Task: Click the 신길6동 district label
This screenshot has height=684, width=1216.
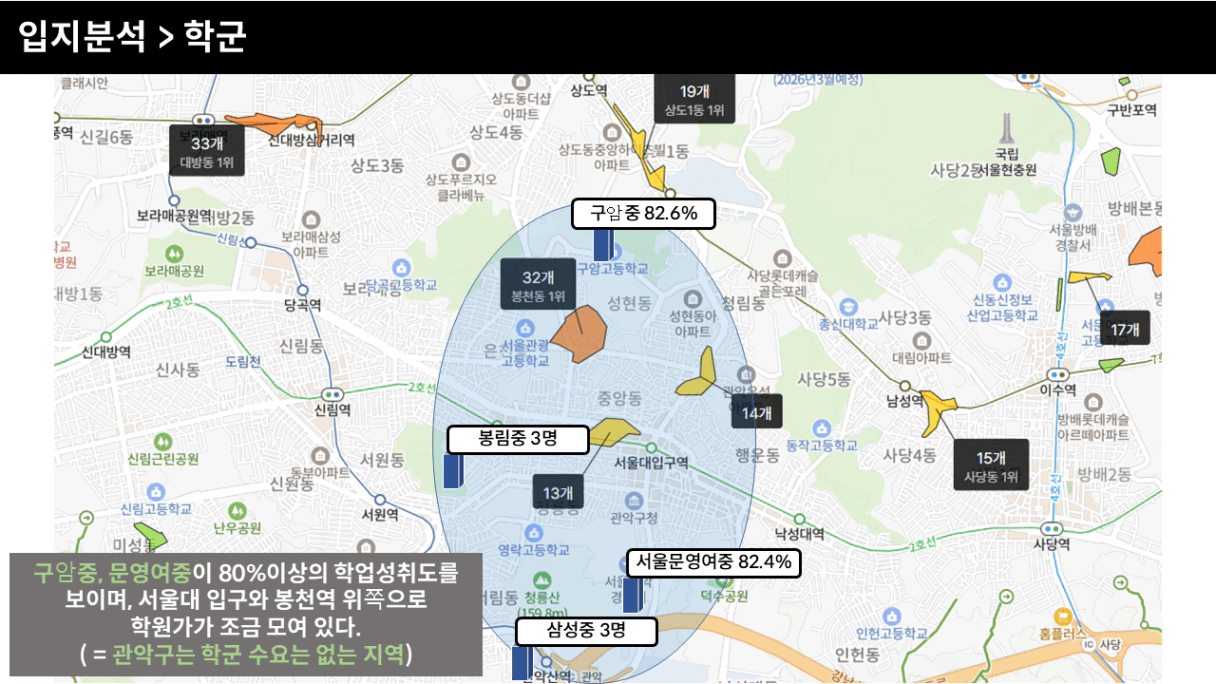Action: (106, 137)
